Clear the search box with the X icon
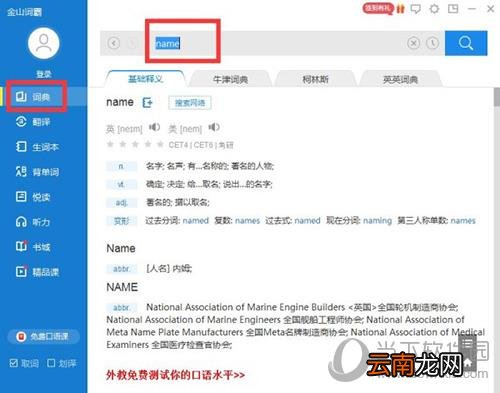The width and height of the screenshot is (500, 393). click(x=413, y=43)
